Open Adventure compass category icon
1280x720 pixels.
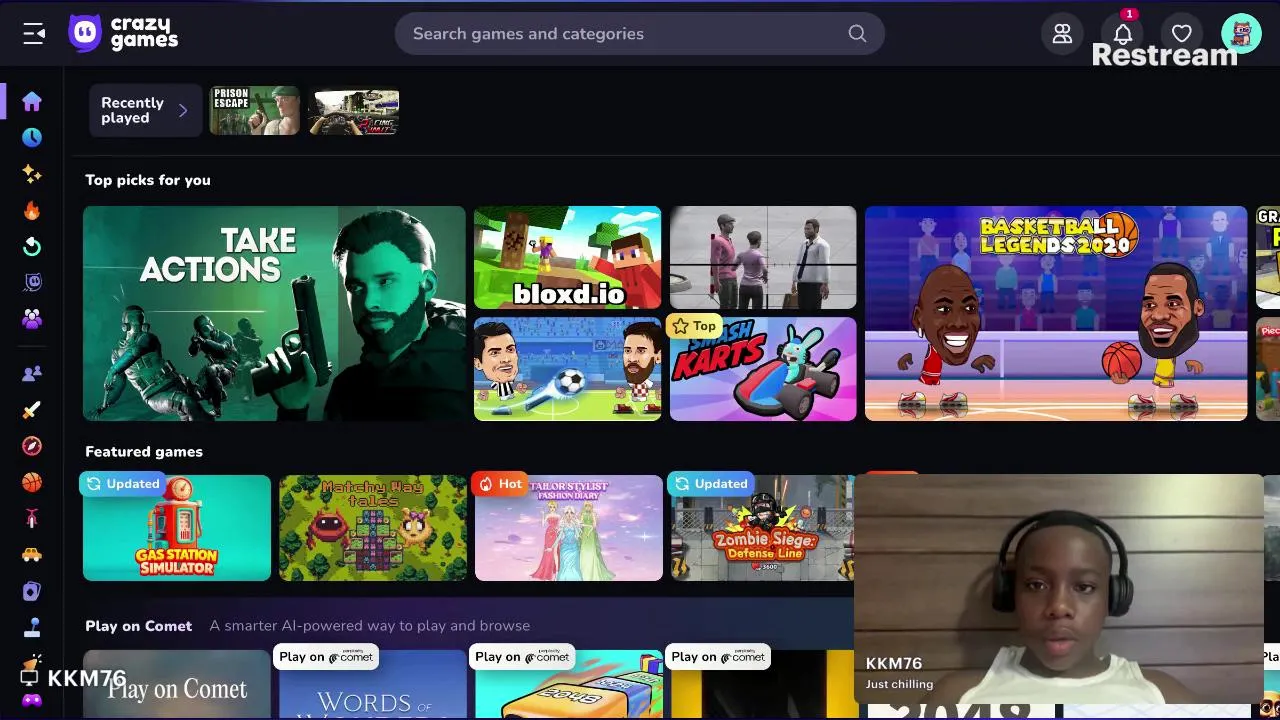point(32,446)
